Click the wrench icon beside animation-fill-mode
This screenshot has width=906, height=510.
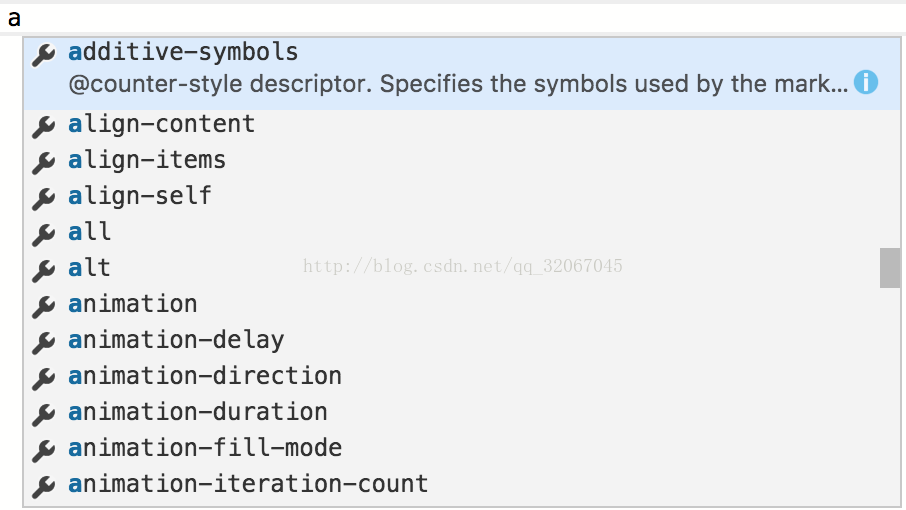click(x=43, y=450)
